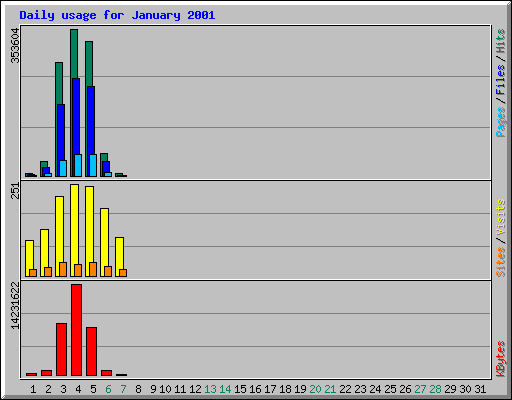Select the yellow Visits bar for day 6

click(x=104, y=238)
